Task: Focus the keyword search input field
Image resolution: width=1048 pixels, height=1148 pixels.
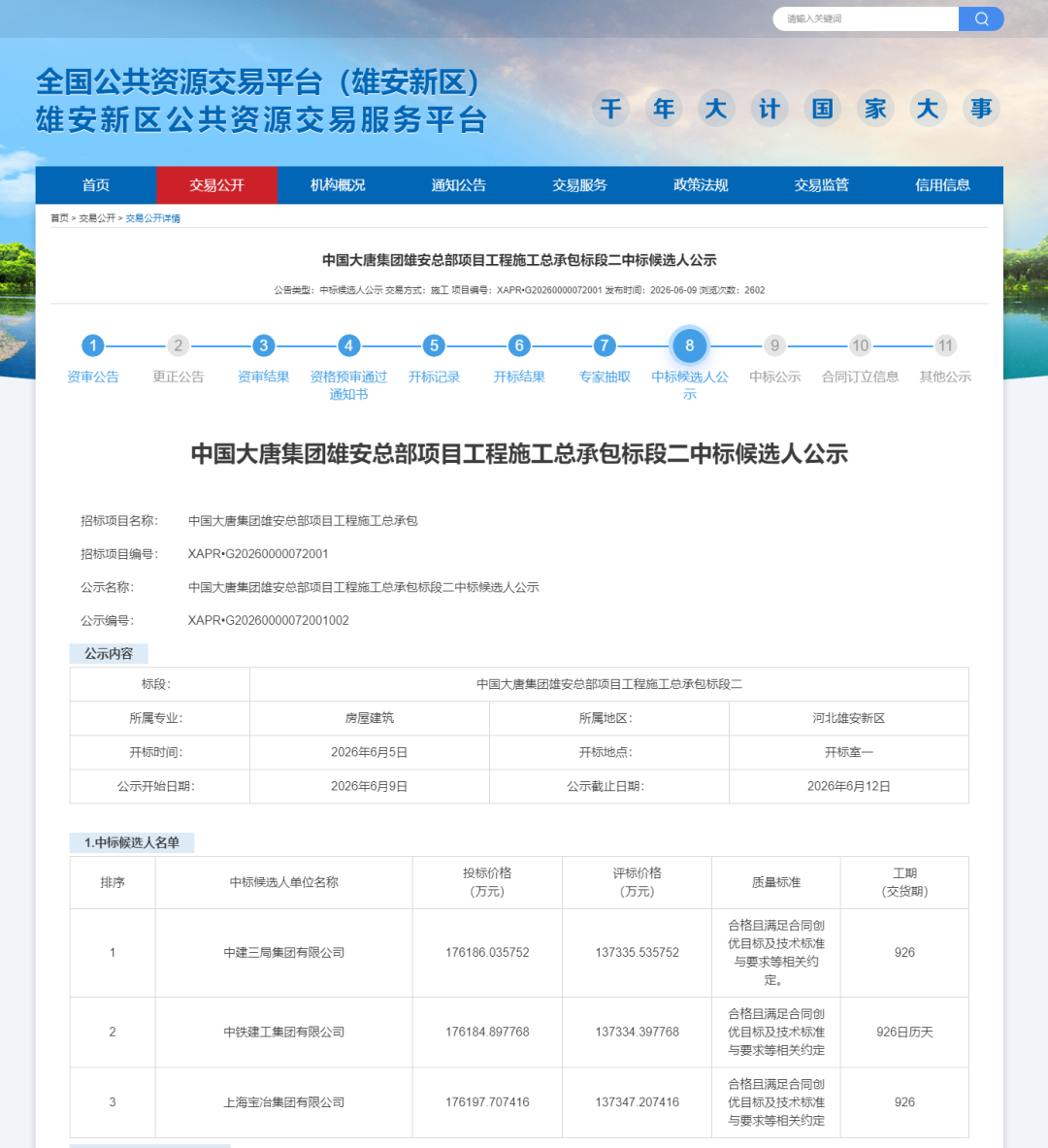Action: (x=866, y=19)
